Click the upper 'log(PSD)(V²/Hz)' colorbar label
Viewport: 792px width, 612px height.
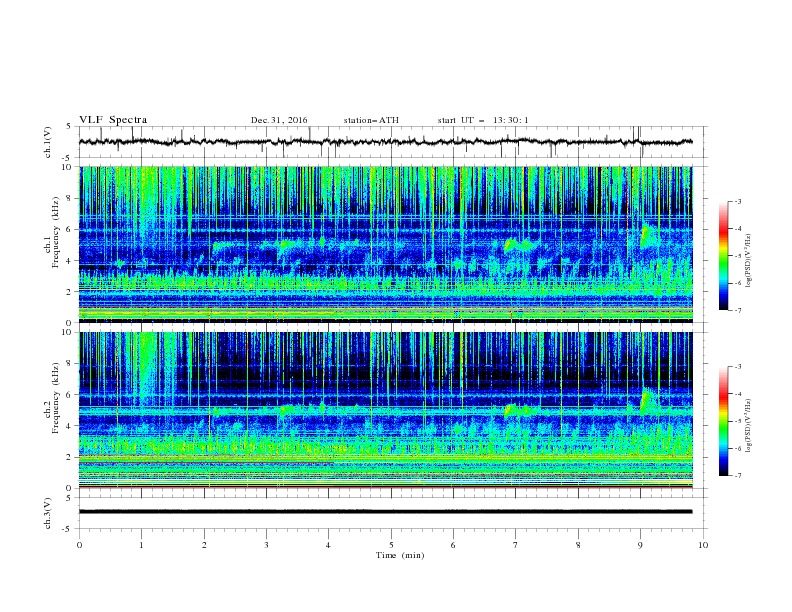click(749, 261)
